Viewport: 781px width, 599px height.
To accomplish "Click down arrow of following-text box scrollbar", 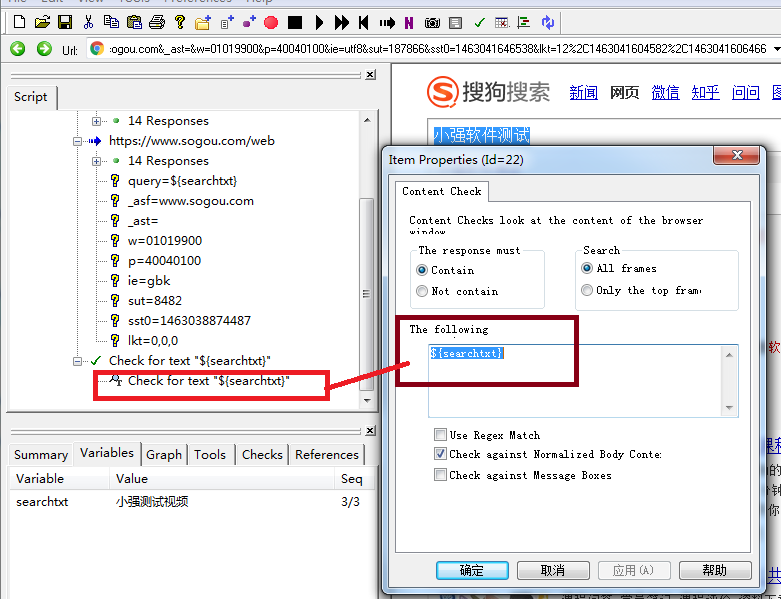I will point(729,408).
